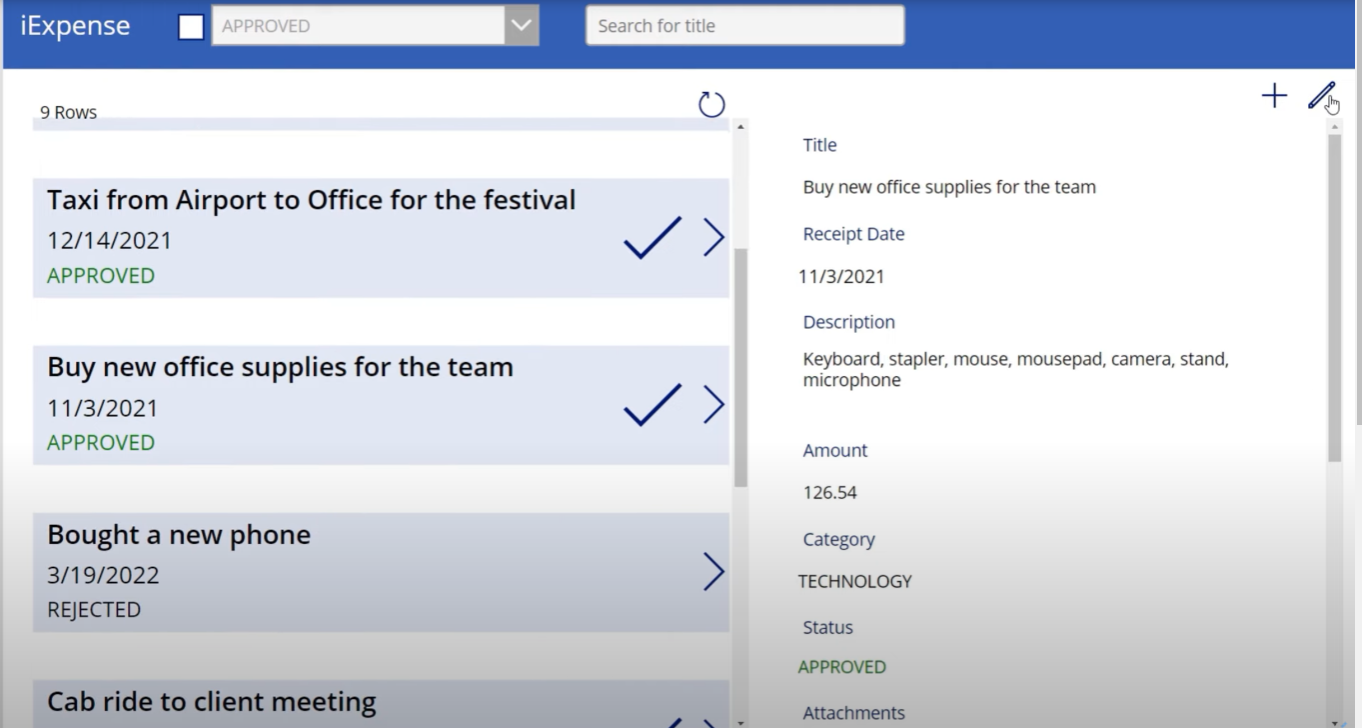Click the 126.54 amount value

pos(830,492)
